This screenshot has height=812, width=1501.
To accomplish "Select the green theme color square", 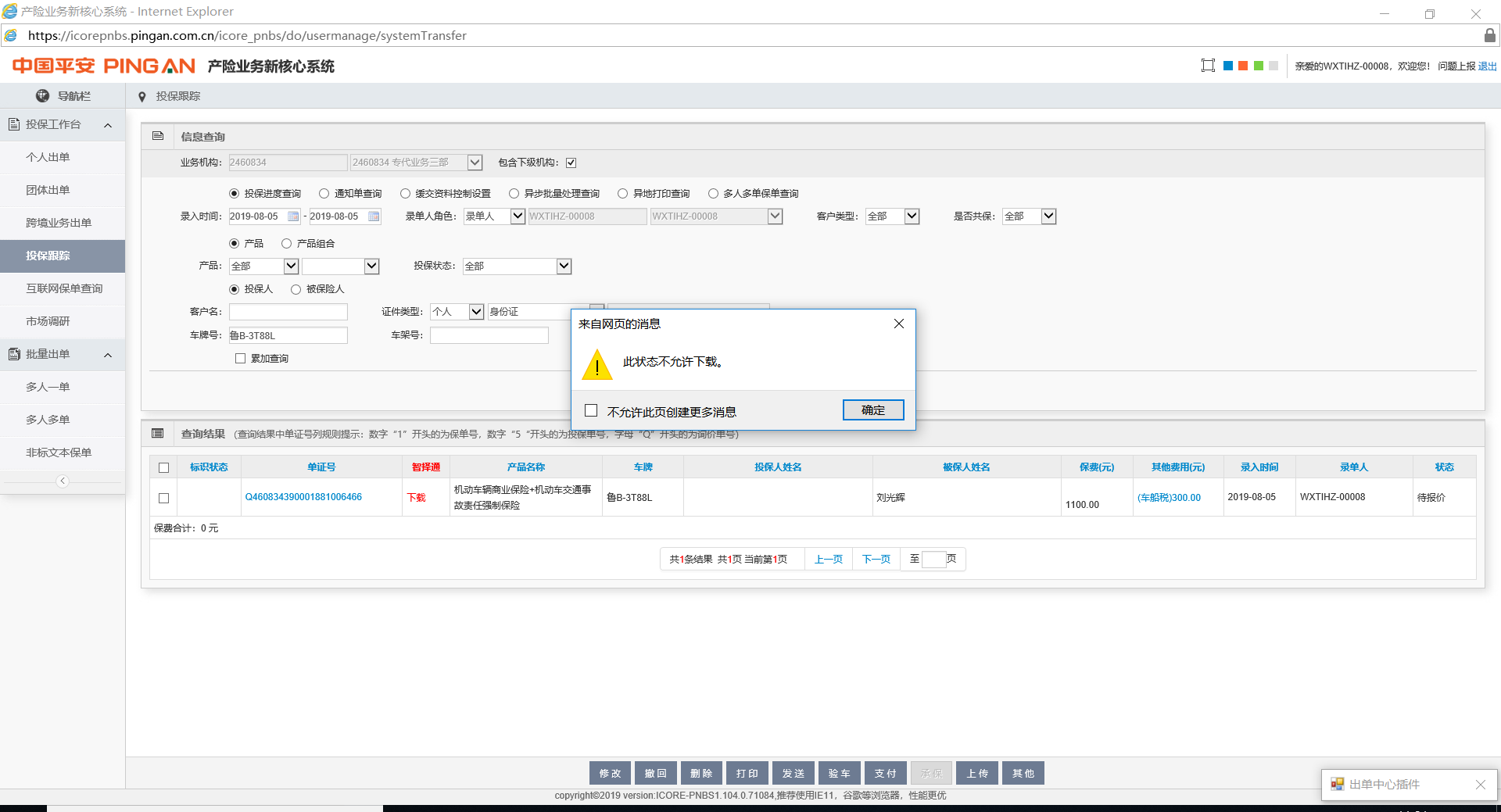I will point(1259,66).
